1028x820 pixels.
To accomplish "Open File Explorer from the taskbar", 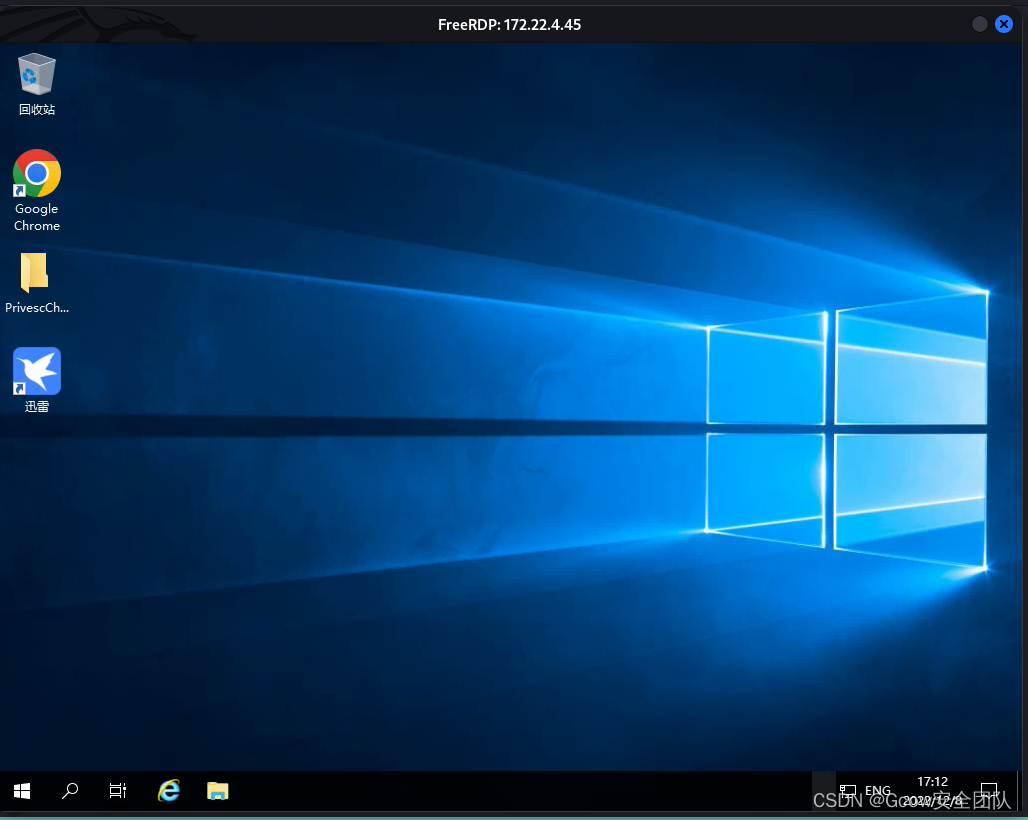I will coord(218,791).
